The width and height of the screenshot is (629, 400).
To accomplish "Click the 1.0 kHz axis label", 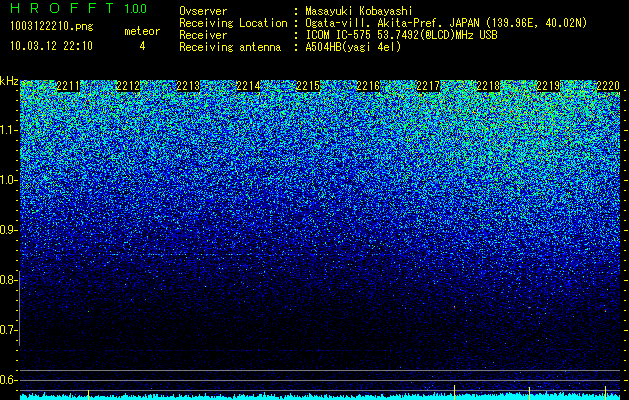I will pos(8,180).
